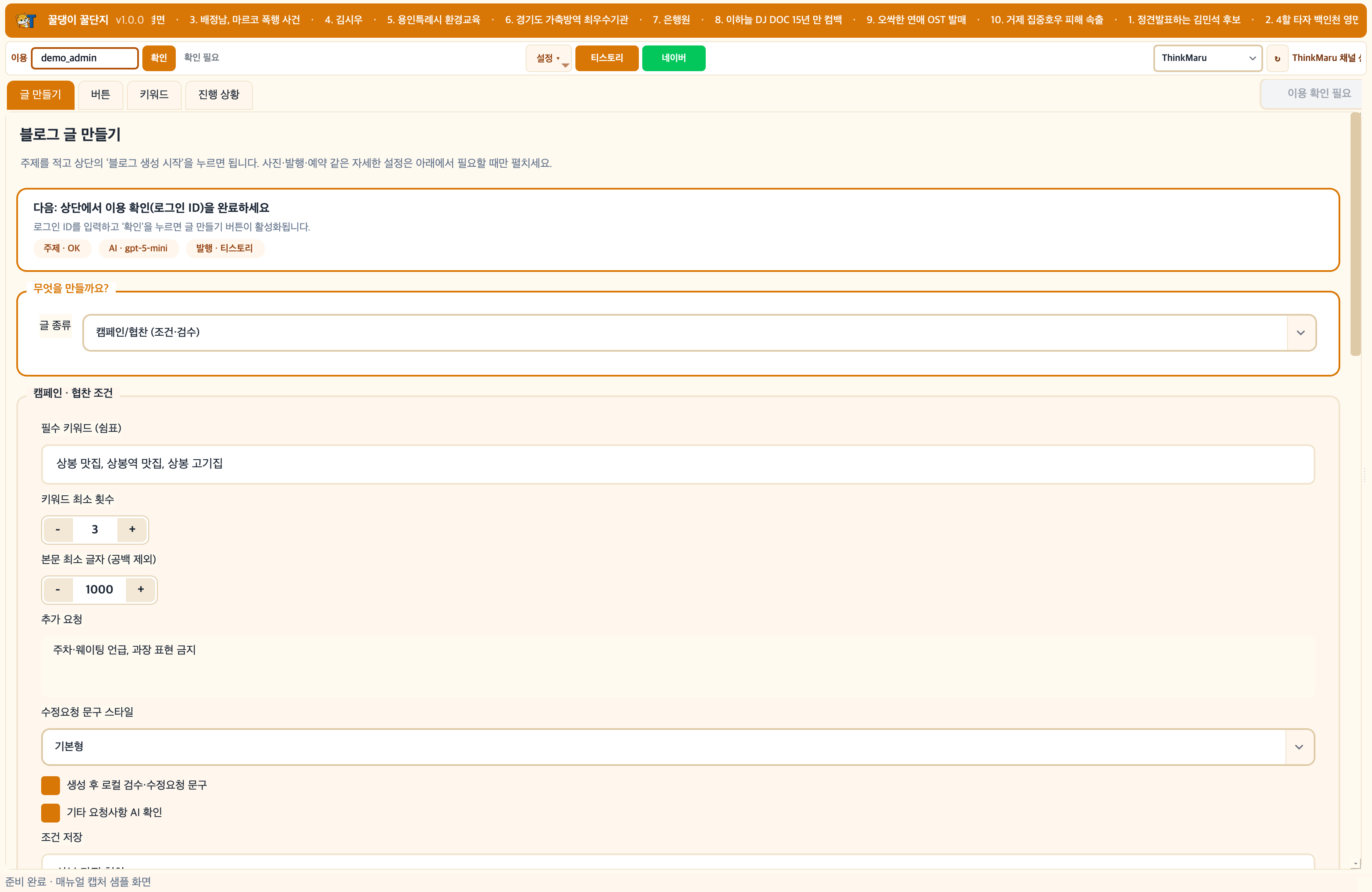The height and width of the screenshot is (892, 1372).
Task: Click the bear mascot logo icon
Action: 26,21
